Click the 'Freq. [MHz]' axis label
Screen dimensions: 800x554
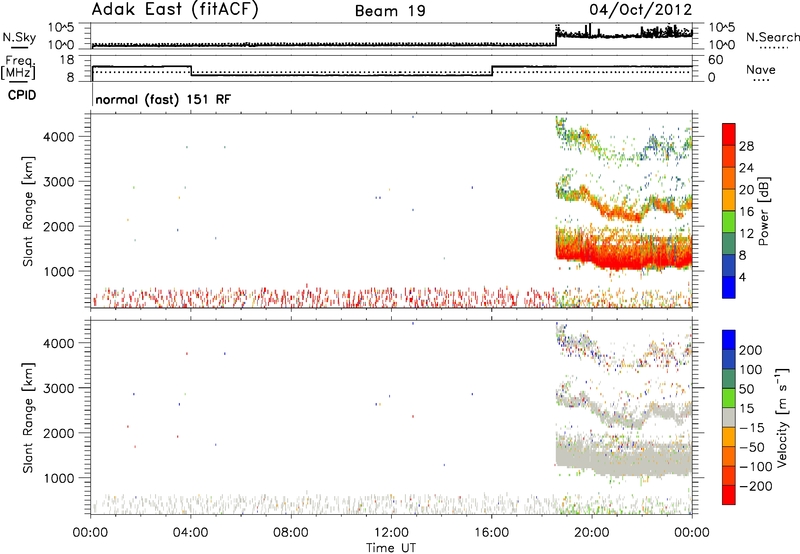point(19,67)
